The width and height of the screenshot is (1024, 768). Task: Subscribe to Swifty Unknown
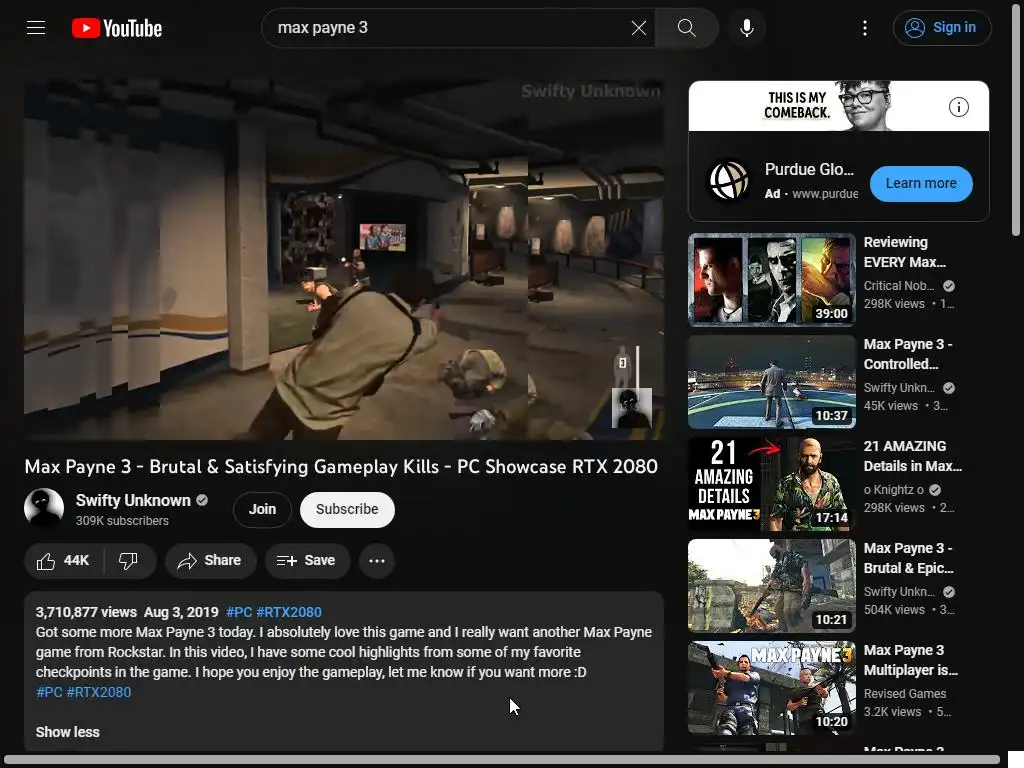pyautogui.click(x=347, y=509)
